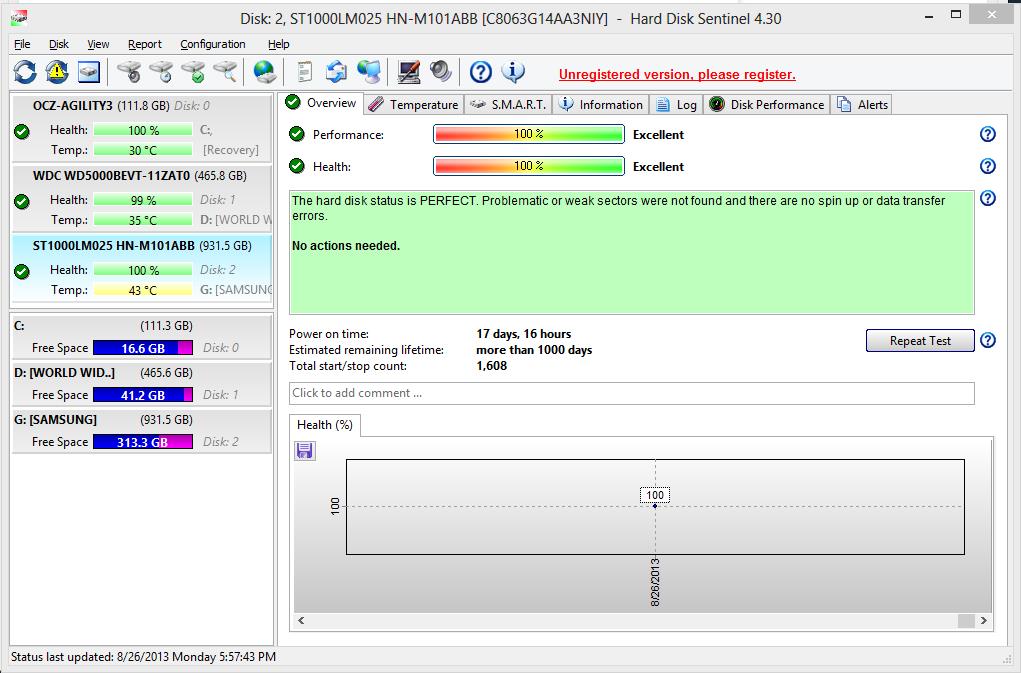Screen dimensions: 1021x673
Task: Click the "17 days, 16 hours" power on value
Action: point(524,334)
